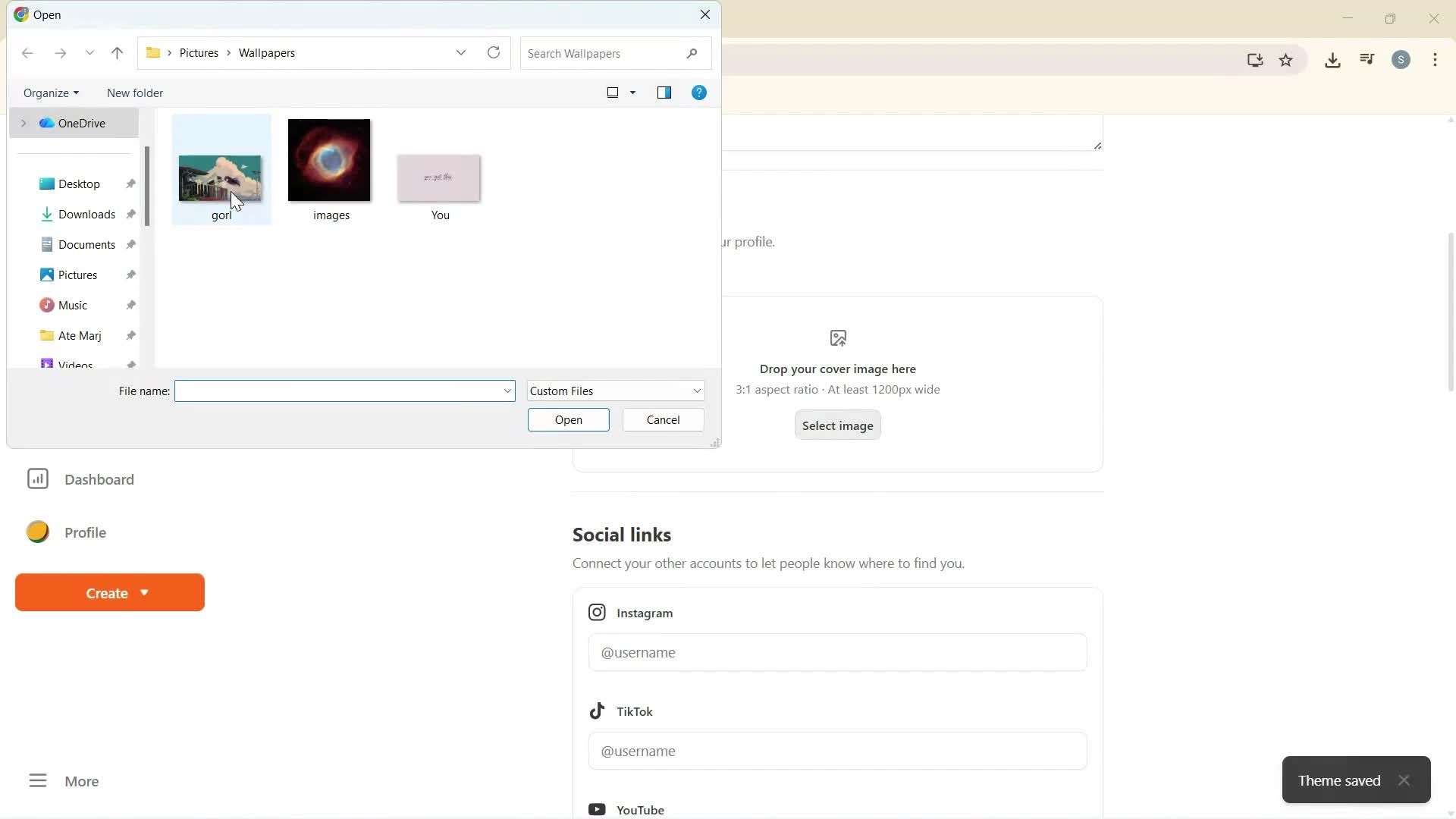Click the Select image button

tap(837, 425)
